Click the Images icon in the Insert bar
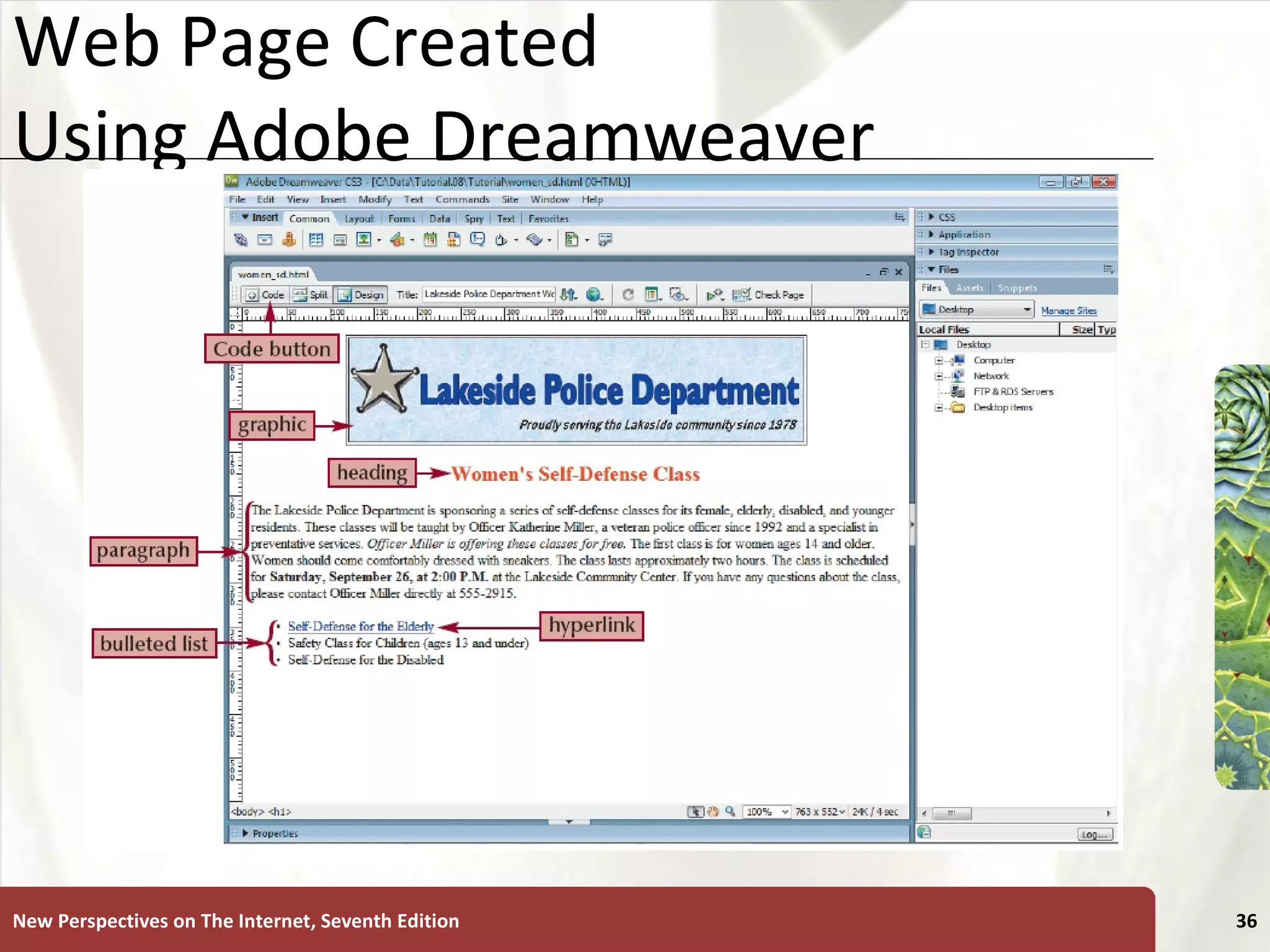Screen dimensions: 1270x952 click(363, 239)
